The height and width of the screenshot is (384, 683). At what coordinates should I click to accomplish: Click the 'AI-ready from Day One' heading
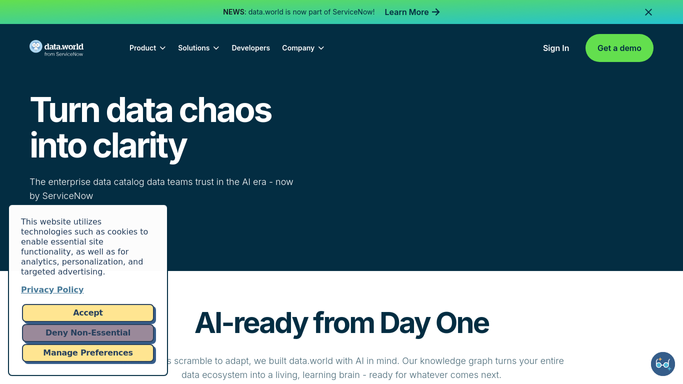(x=342, y=323)
